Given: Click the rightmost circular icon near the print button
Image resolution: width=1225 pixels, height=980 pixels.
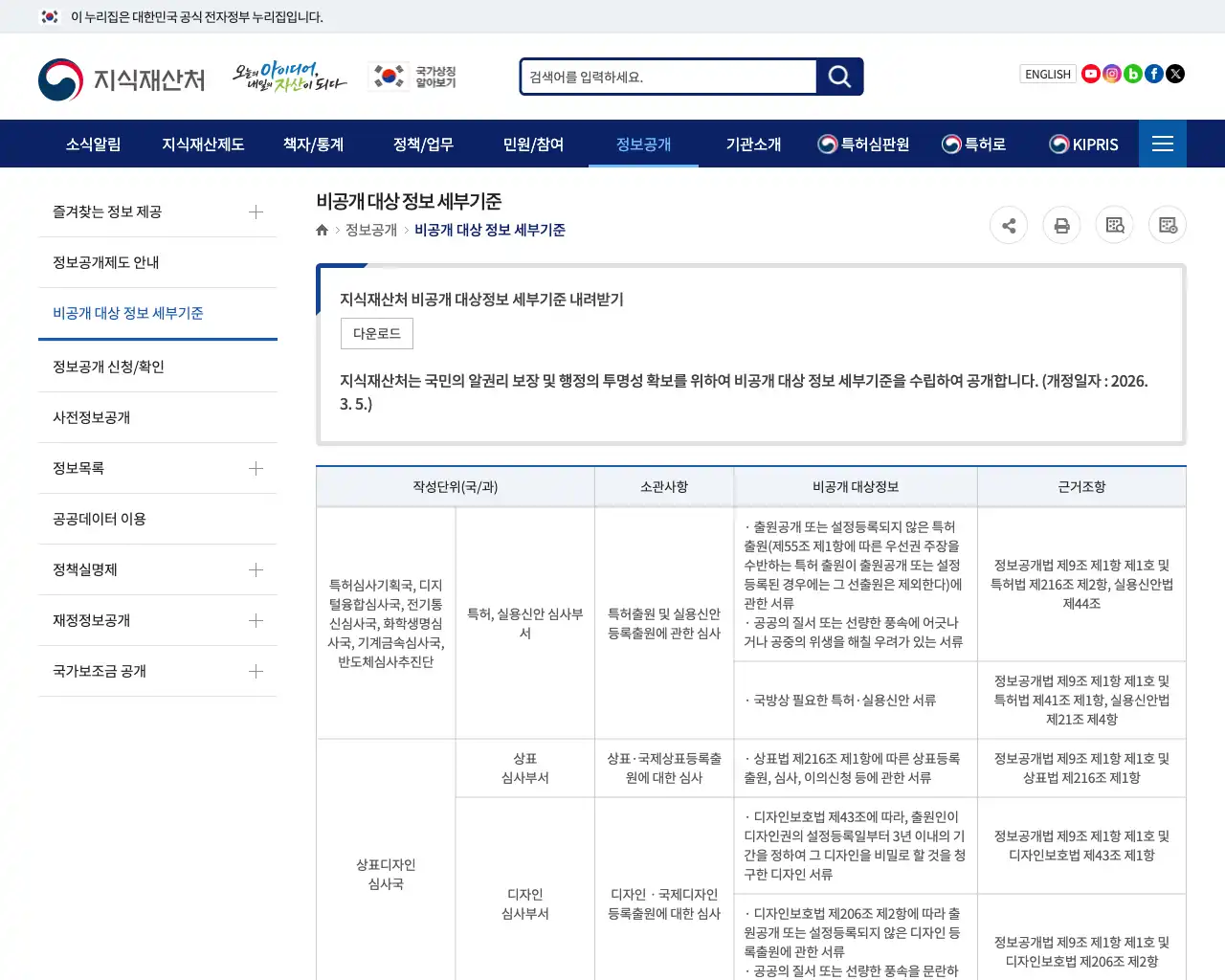Looking at the screenshot, I should [1167, 225].
